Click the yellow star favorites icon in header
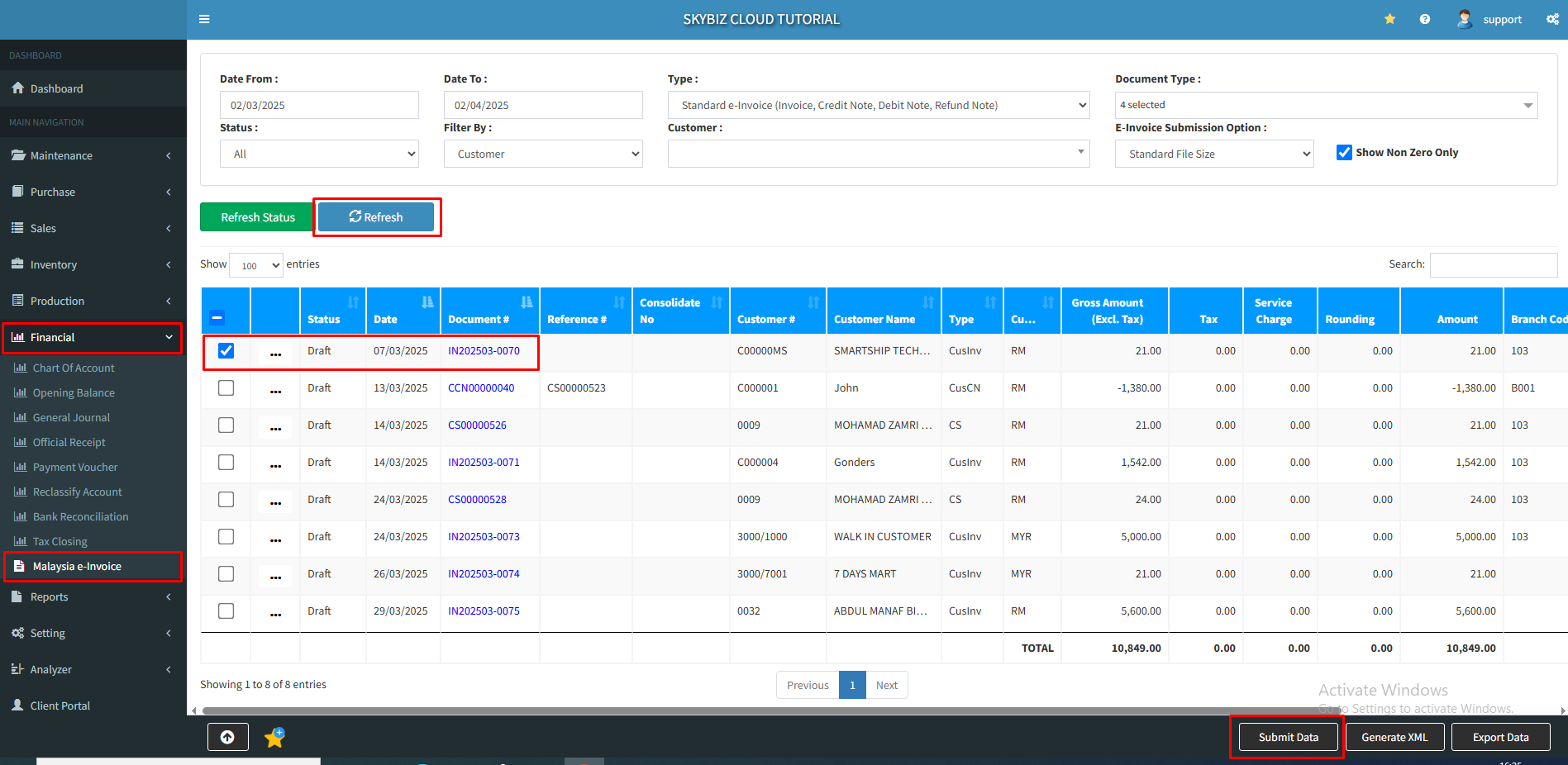Viewport: 1568px width, 765px height. coord(1389,19)
